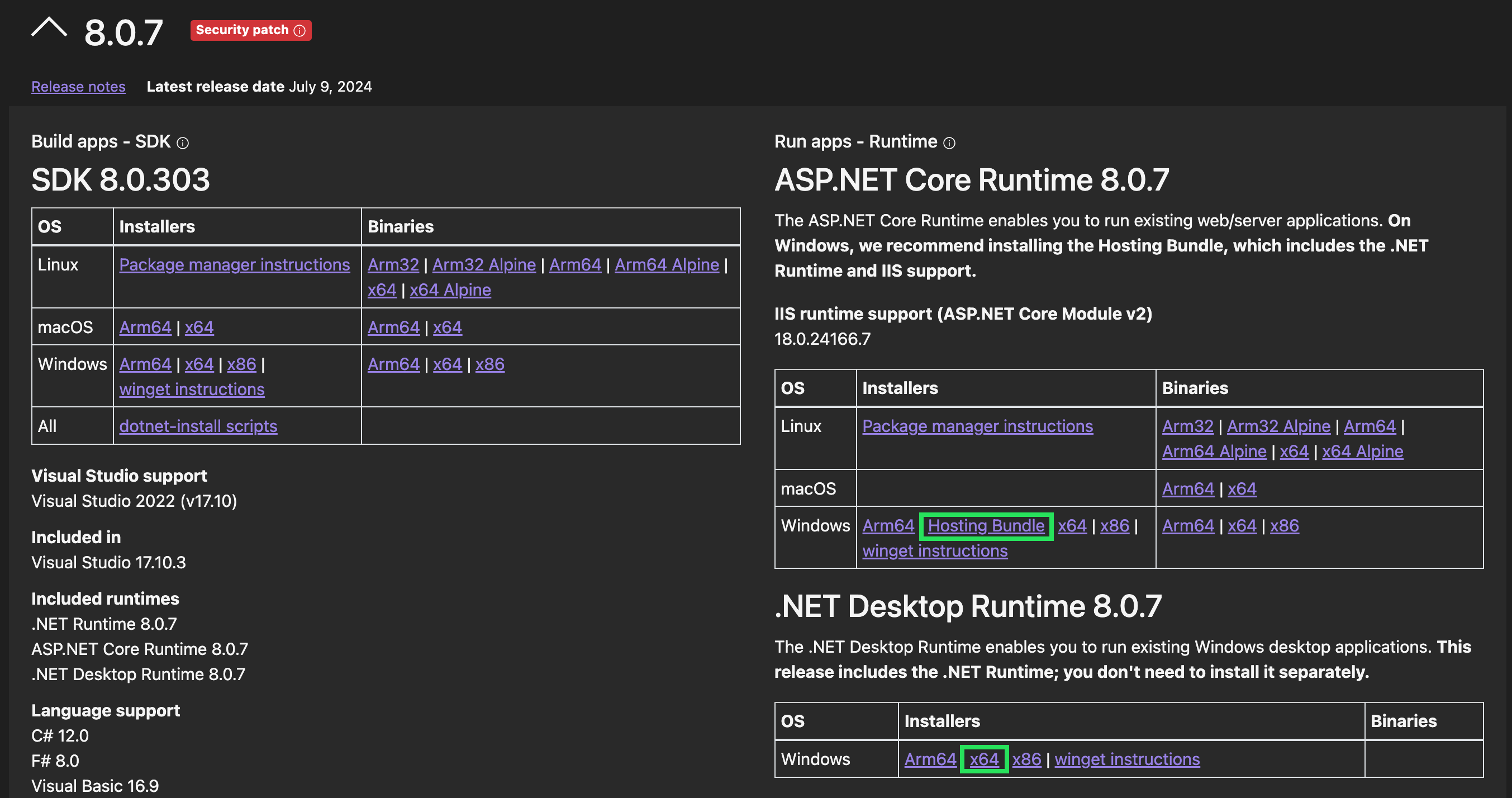Open ASP.NET Core Linux Package manager instructions
This screenshot has width=1512, height=798.
978,426
